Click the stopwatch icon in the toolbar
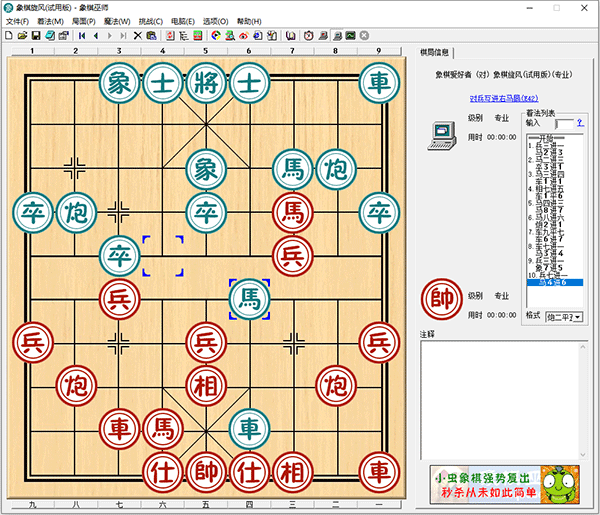 tap(308, 35)
